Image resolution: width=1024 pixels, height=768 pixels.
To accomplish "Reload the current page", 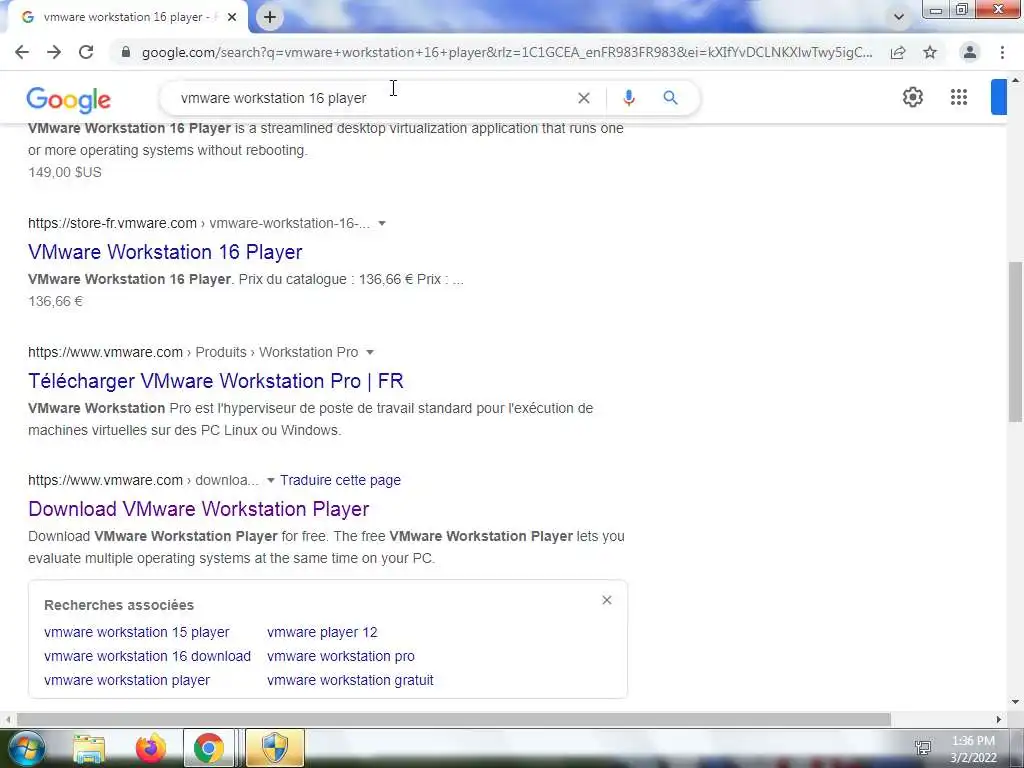I will tap(86, 52).
